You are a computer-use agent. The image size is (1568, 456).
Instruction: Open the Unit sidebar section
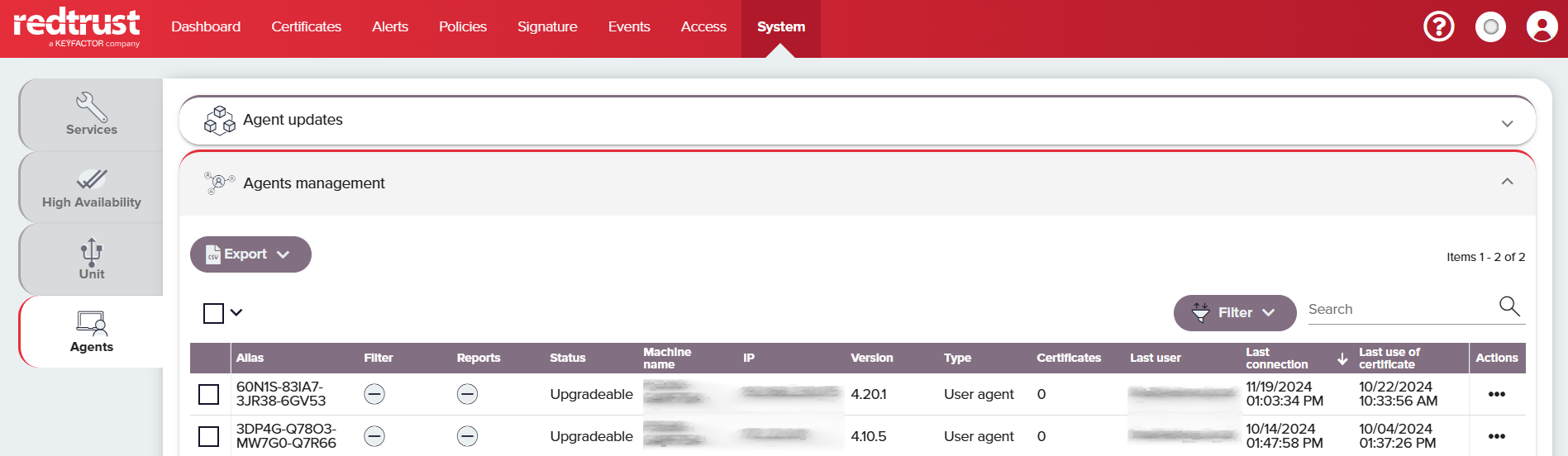pyautogui.click(x=91, y=259)
